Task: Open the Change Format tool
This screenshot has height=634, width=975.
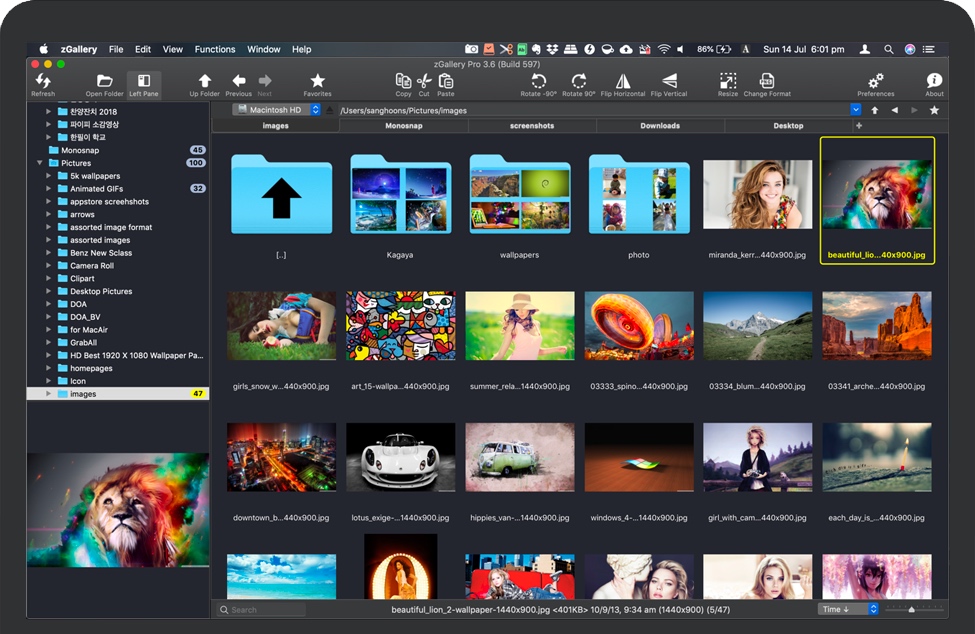Action: pyautogui.click(x=767, y=81)
